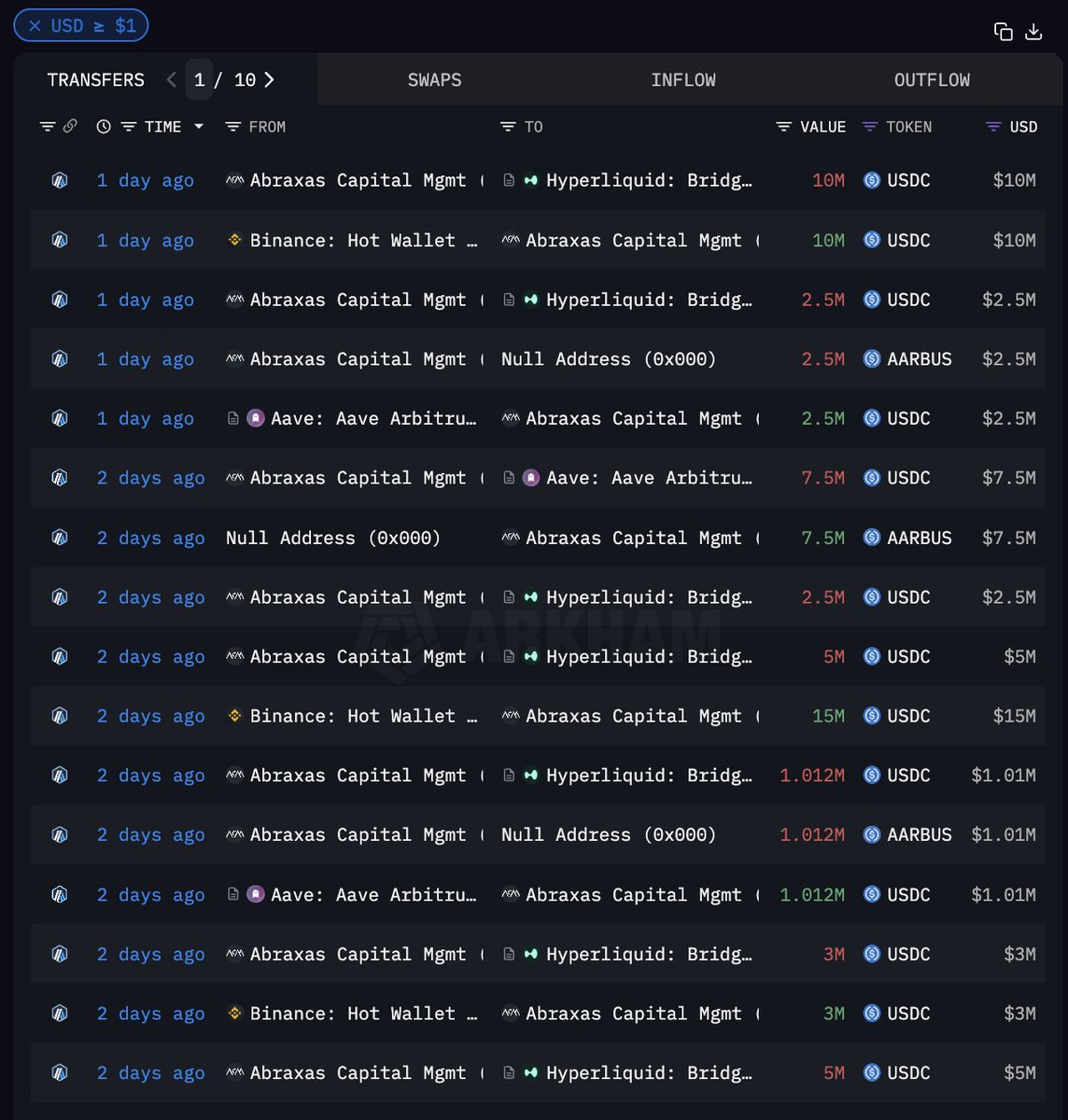Image resolution: width=1068 pixels, height=1120 pixels.
Task: Click Hyperliquid icon in red 3M row
Action: coord(531,954)
